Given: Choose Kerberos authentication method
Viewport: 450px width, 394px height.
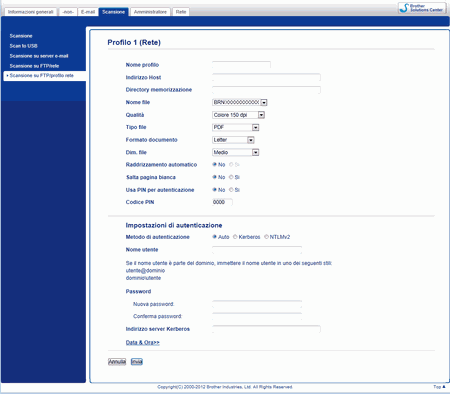Looking at the screenshot, I should coord(247,237).
